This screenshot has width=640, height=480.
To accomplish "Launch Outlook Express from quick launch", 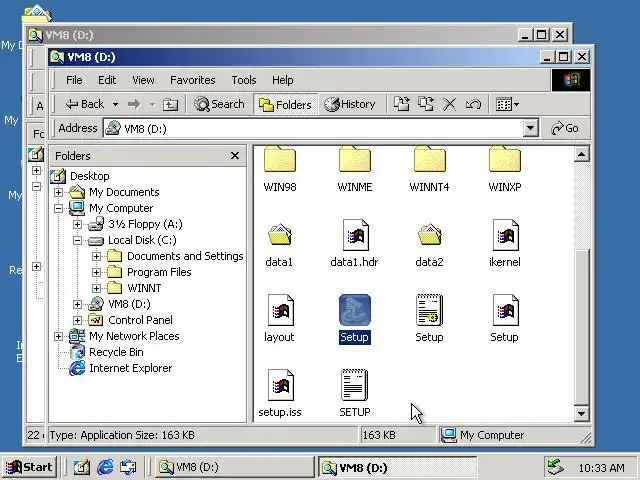I will [x=128, y=467].
